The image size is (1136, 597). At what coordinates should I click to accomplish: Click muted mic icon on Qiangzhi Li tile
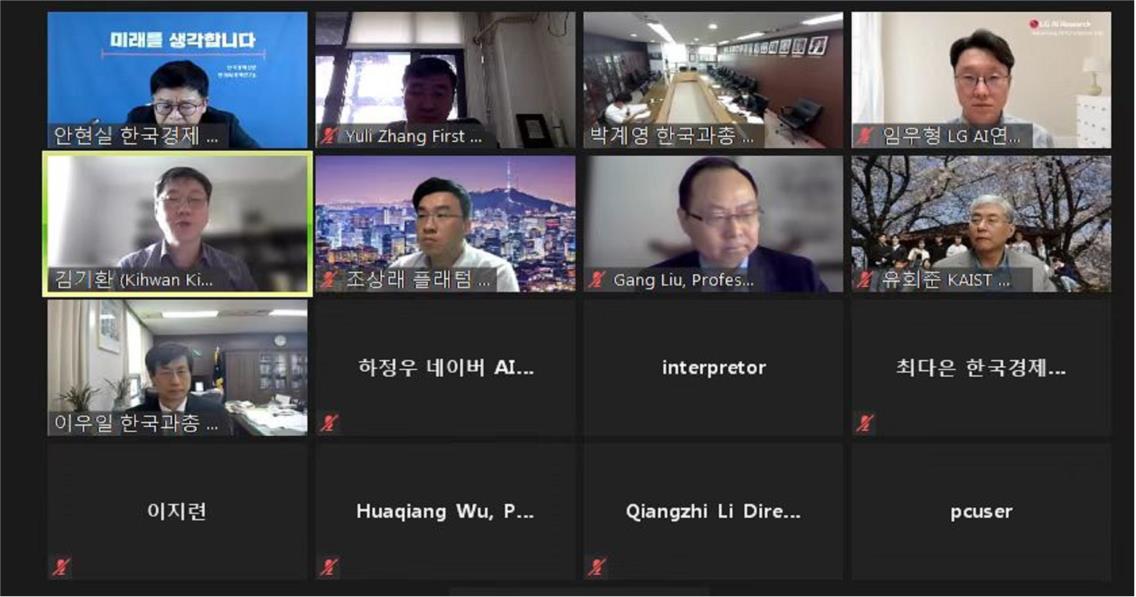(598, 567)
